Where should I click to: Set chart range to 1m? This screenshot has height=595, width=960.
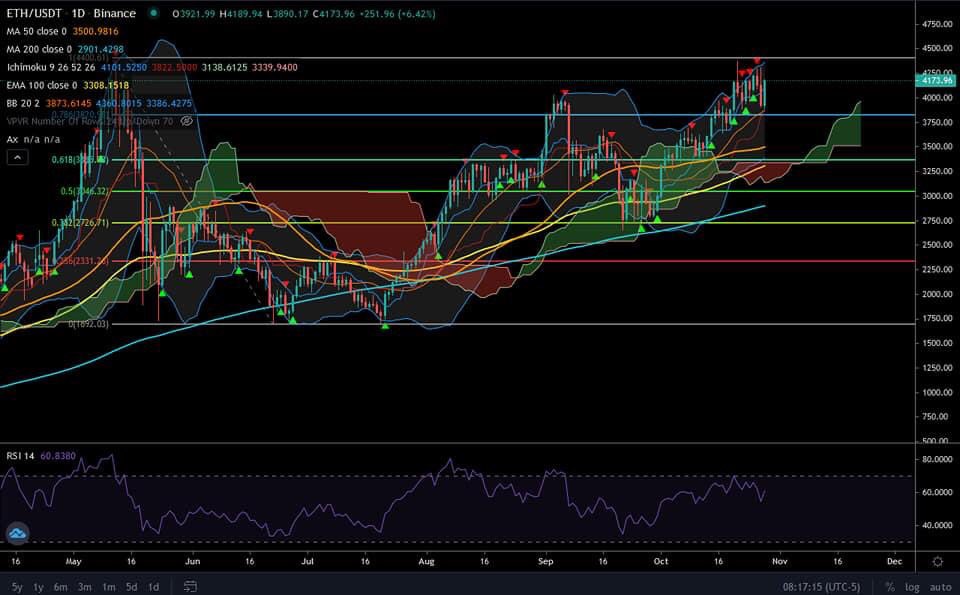pos(108,586)
